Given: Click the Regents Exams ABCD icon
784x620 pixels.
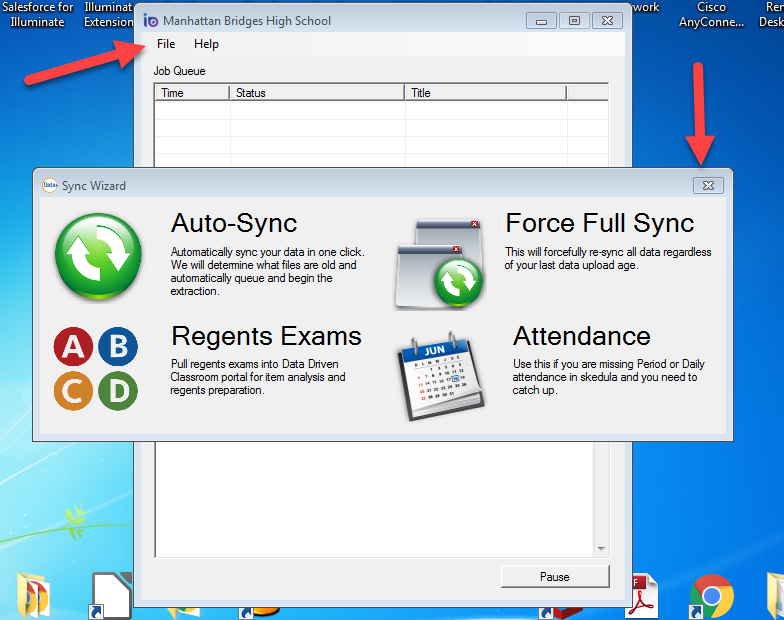Looking at the screenshot, I should point(96,368).
